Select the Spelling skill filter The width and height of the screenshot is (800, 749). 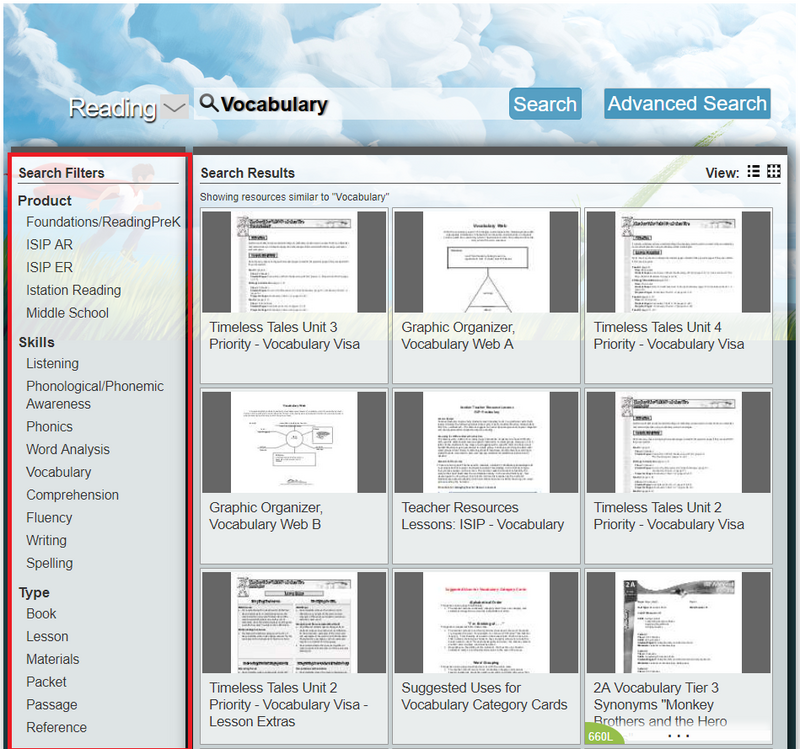coord(49,563)
